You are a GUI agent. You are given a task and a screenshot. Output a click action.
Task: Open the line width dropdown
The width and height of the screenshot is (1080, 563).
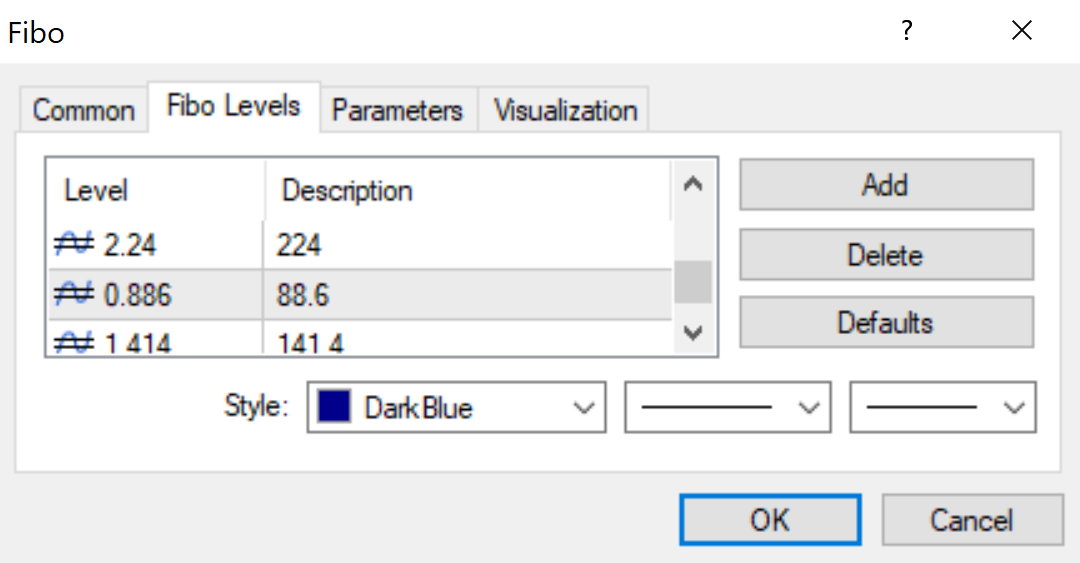point(943,407)
